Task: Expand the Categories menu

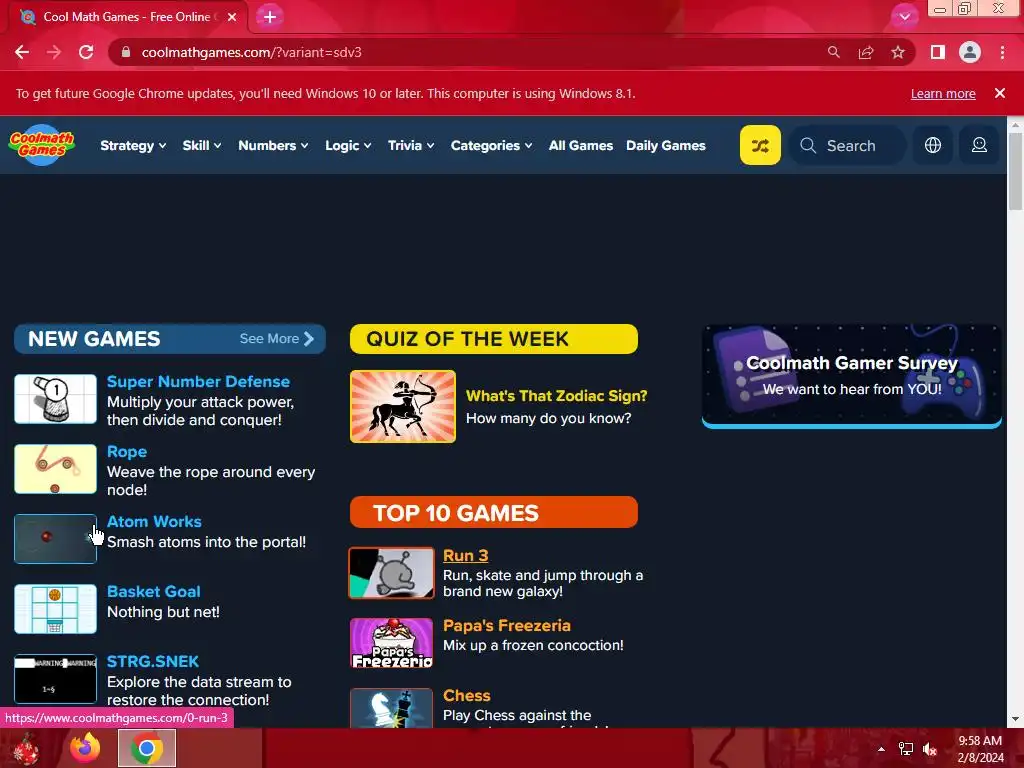Action: [x=491, y=145]
